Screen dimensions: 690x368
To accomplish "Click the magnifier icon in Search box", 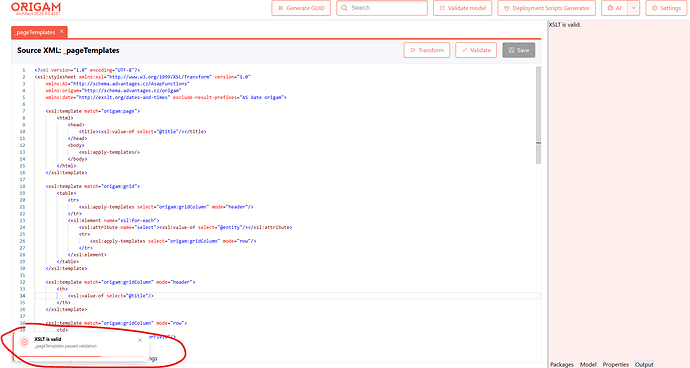I will coord(344,8).
